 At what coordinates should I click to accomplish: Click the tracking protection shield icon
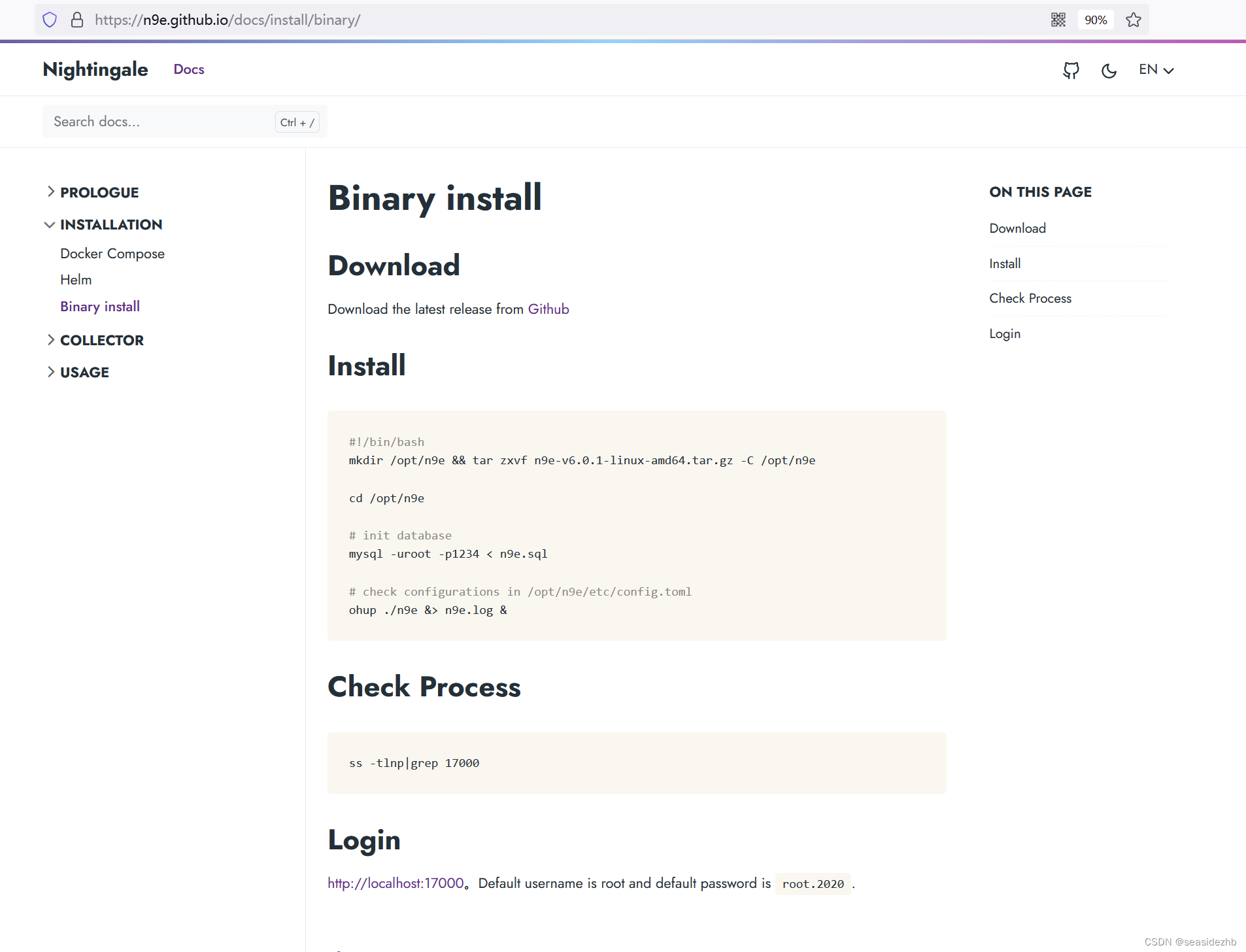50,20
